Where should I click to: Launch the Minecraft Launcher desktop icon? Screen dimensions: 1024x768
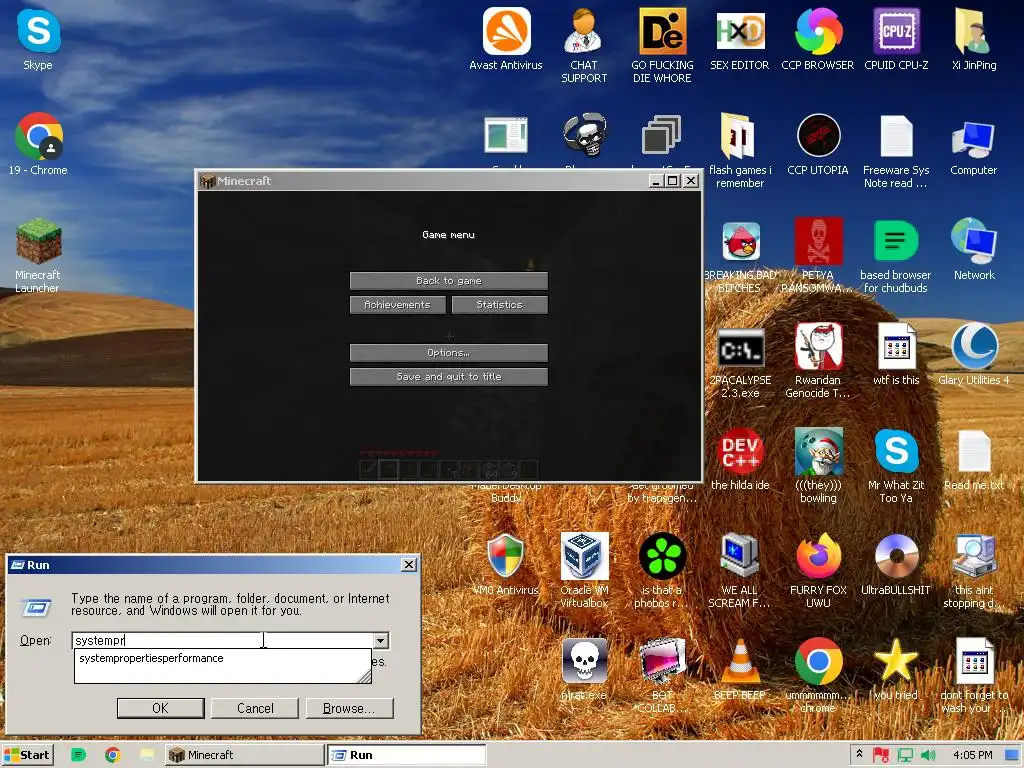38,255
